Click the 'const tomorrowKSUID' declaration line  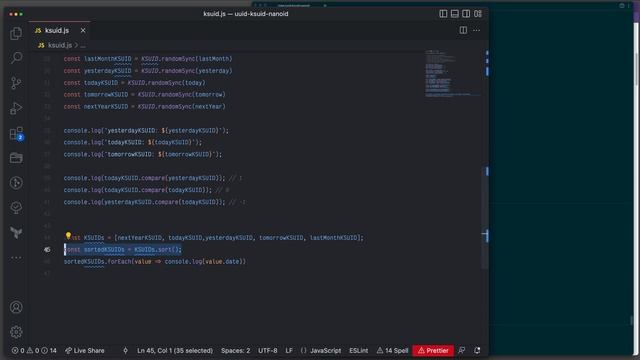(x=144, y=95)
